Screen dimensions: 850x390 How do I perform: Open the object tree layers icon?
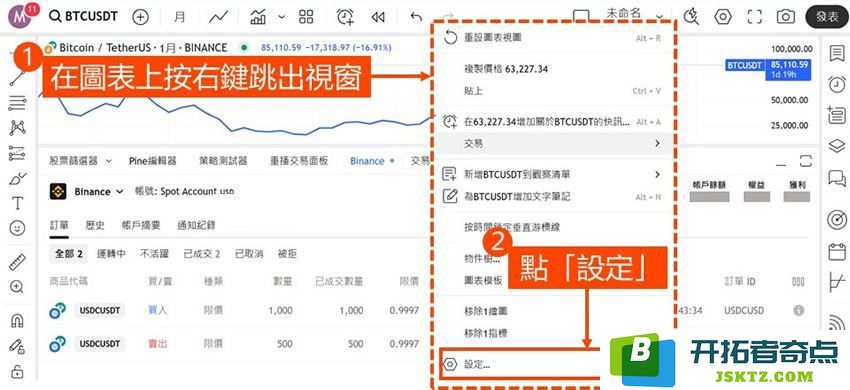click(837, 146)
